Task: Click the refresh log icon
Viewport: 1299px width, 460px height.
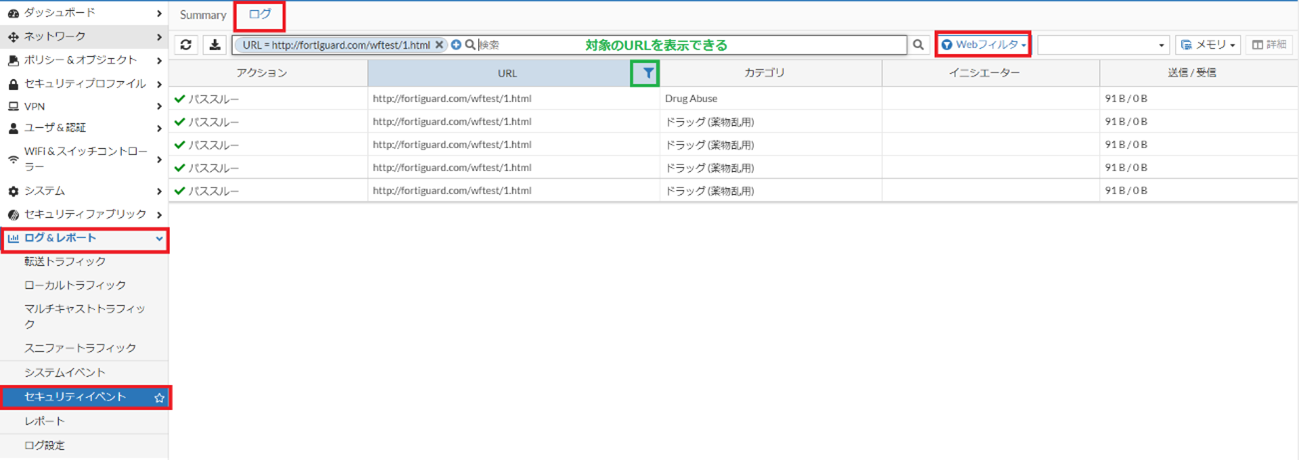Action: pos(186,45)
